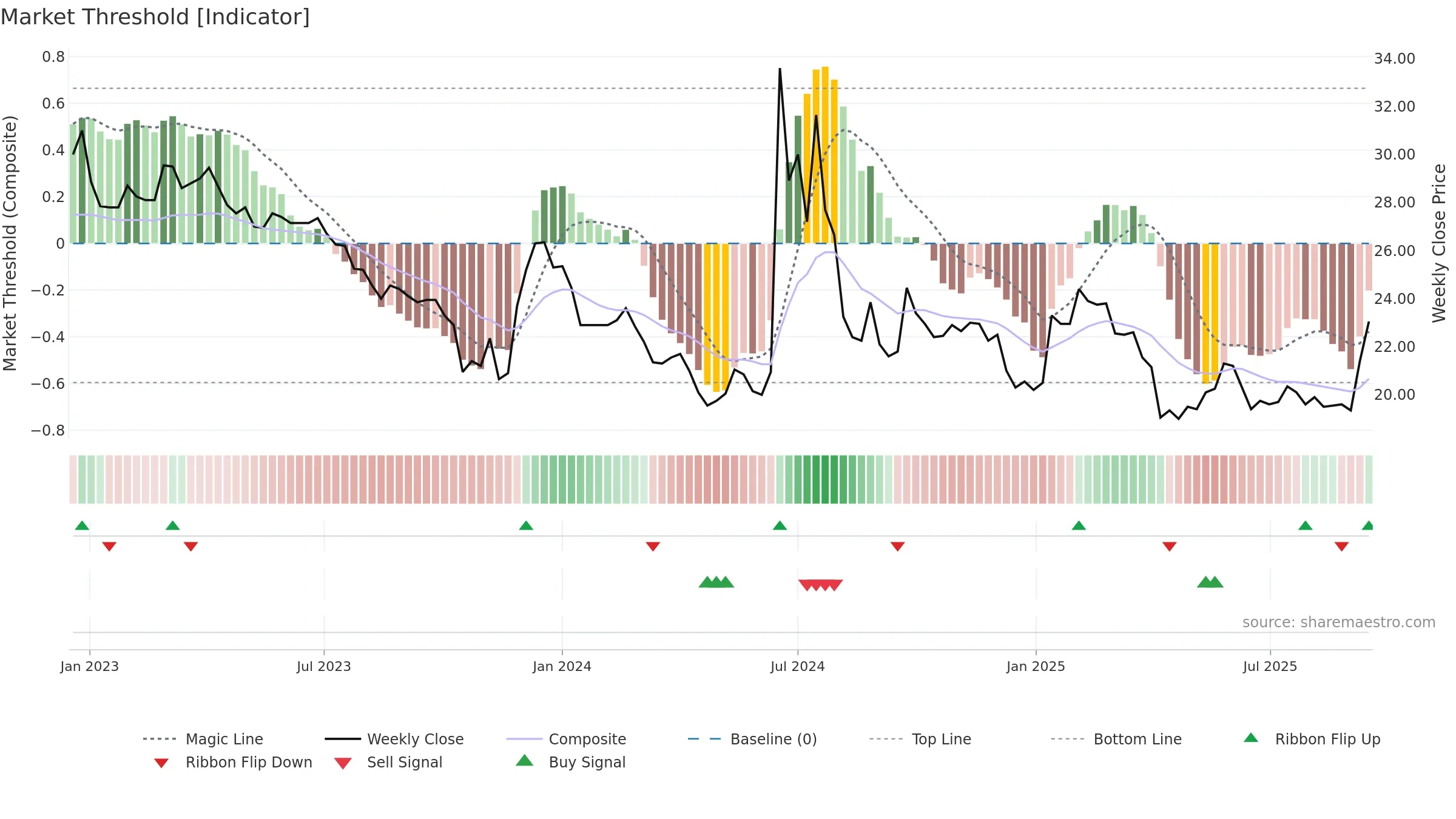Click the 26.00 price axis tick
Viewport: 1456px width, 819px height.
point(1395,251)
